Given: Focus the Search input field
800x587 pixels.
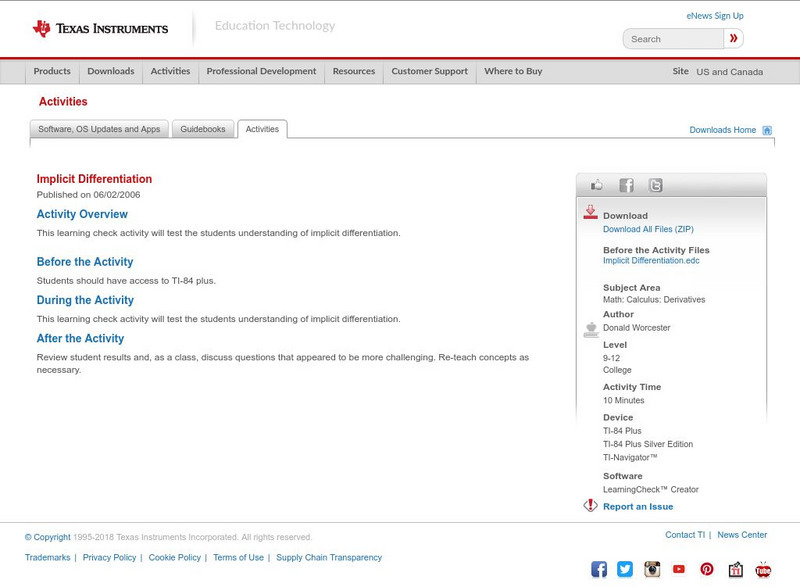Looking at the screenshot, I should [x=673, y=39].
